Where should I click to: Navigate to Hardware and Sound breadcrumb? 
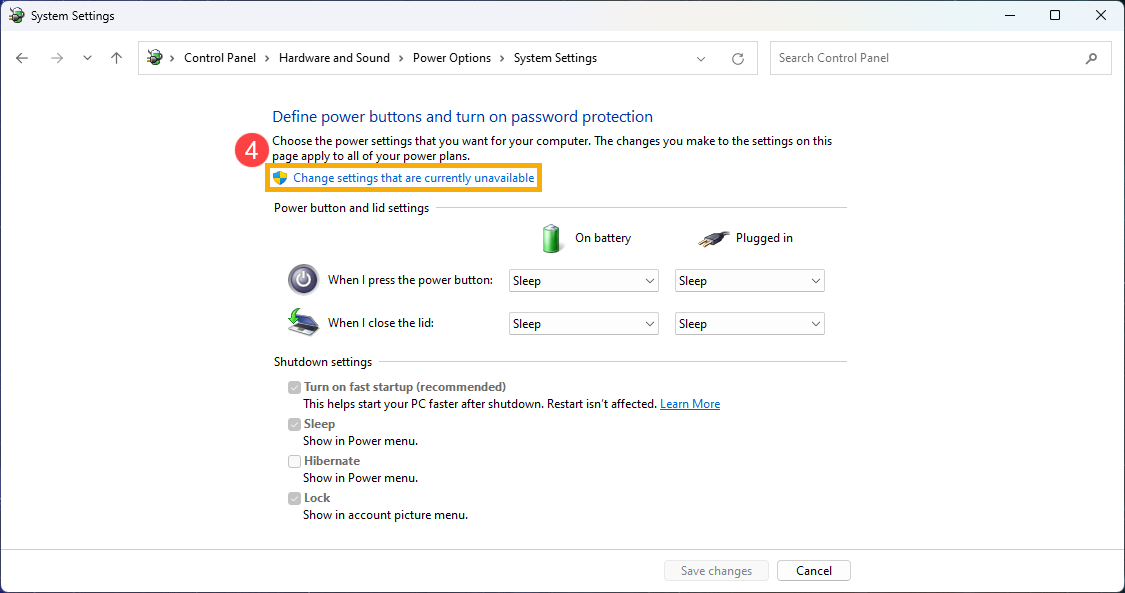click(x=334, y=58)
